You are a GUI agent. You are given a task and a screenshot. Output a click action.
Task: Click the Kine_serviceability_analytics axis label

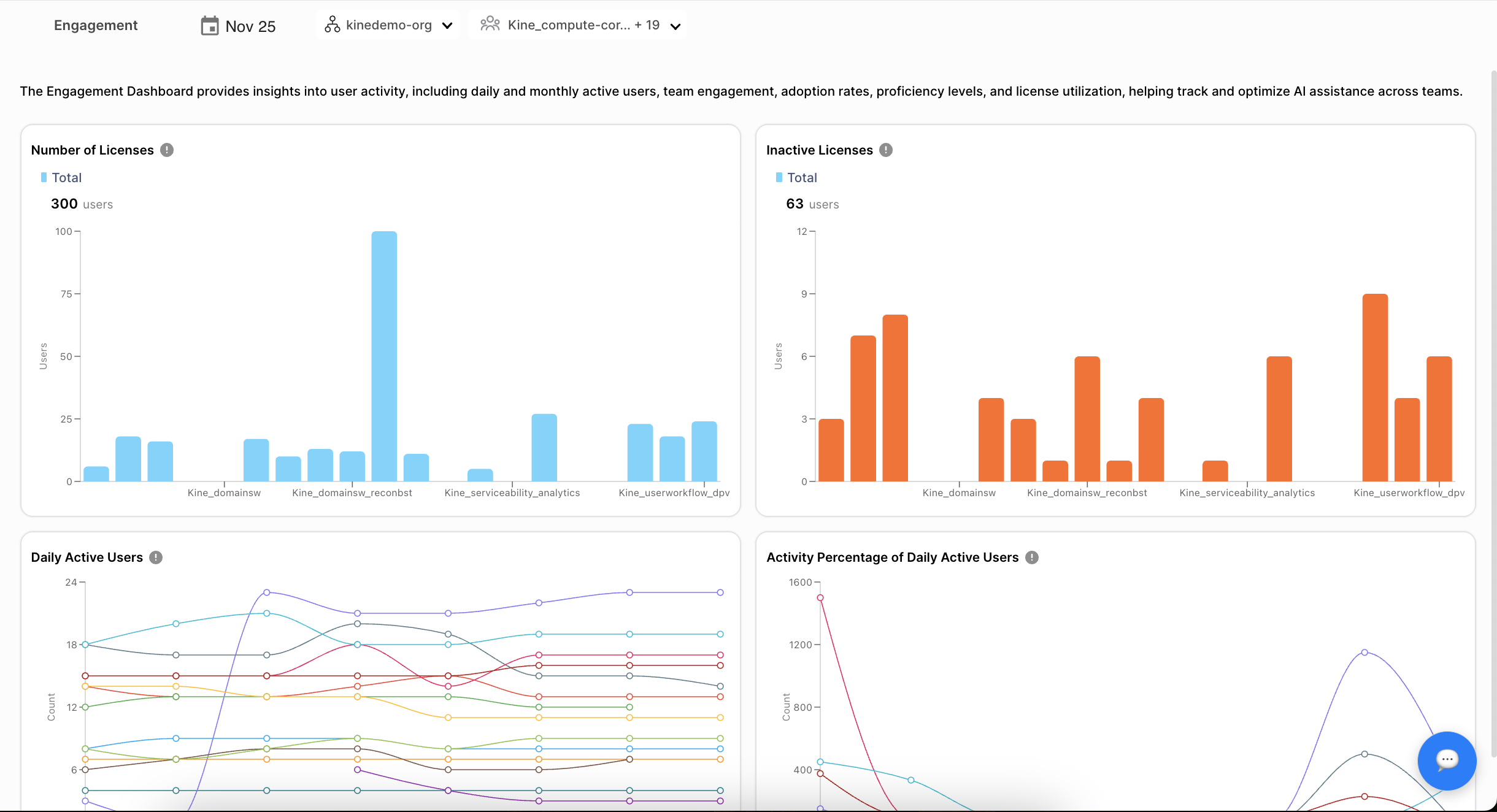pos(512,492)
